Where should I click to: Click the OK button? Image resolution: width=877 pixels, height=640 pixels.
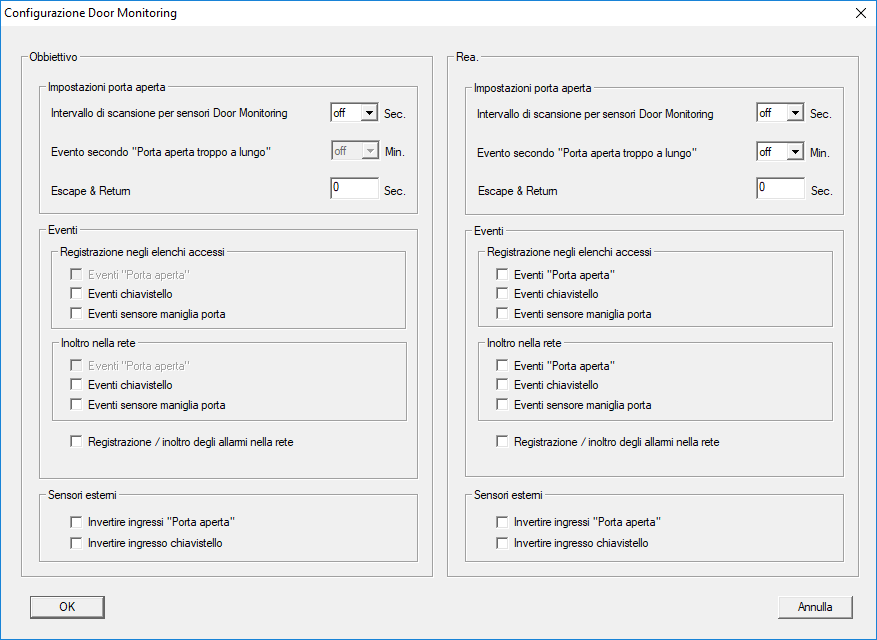[x=67, y=607]
